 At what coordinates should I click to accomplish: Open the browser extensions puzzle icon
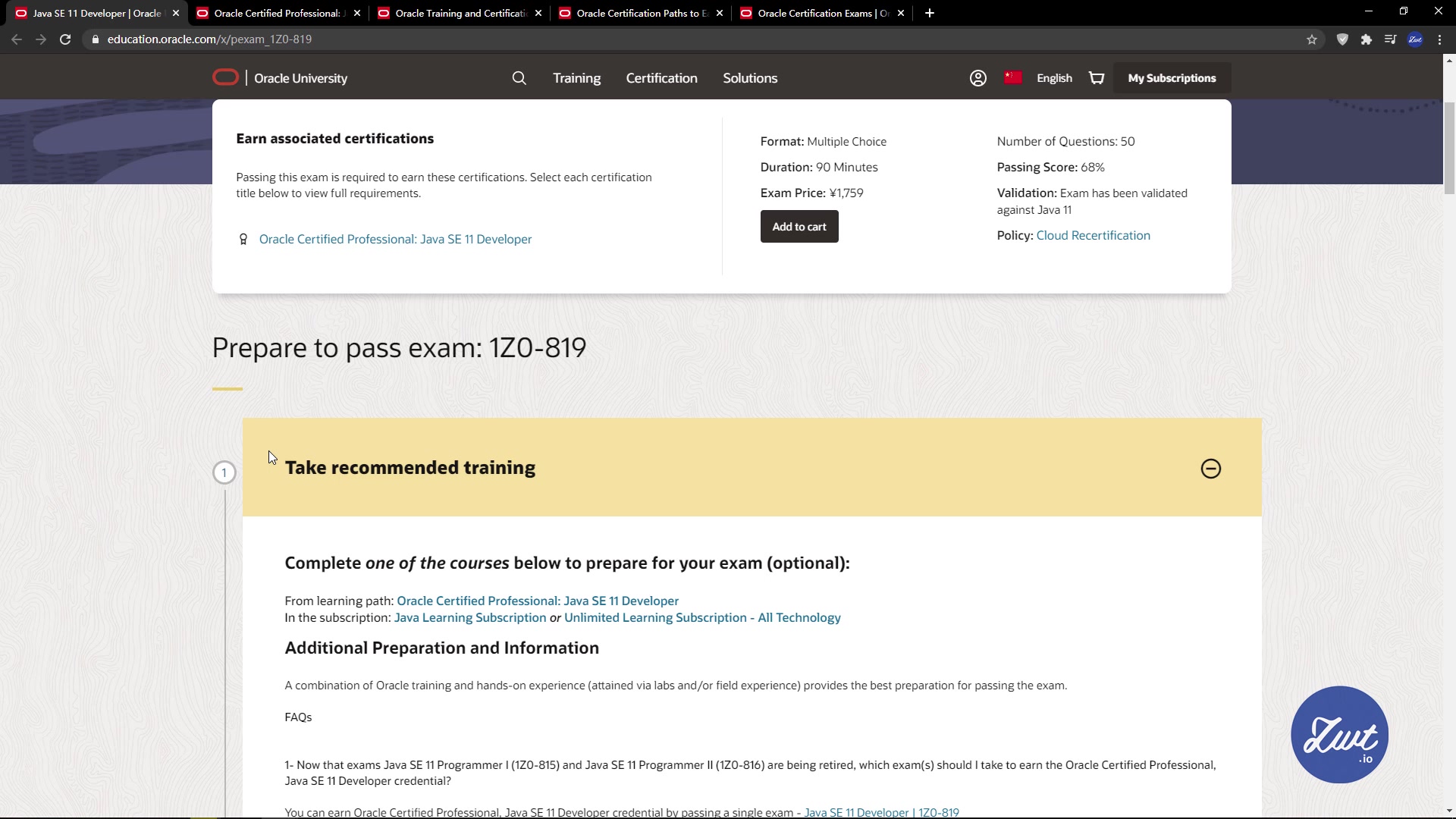(1366, 39)
